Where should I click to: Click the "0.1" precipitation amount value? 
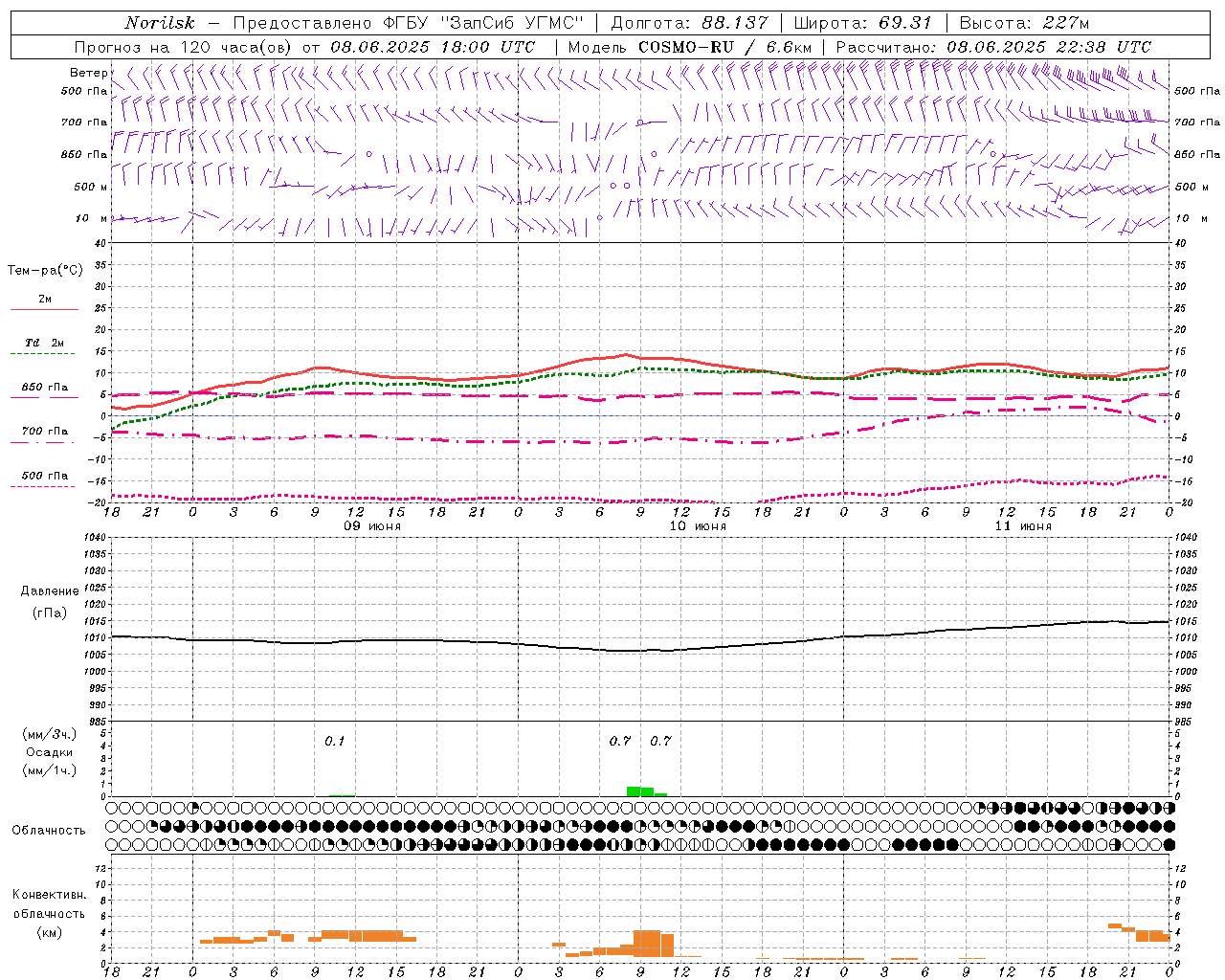pos(334,741)
